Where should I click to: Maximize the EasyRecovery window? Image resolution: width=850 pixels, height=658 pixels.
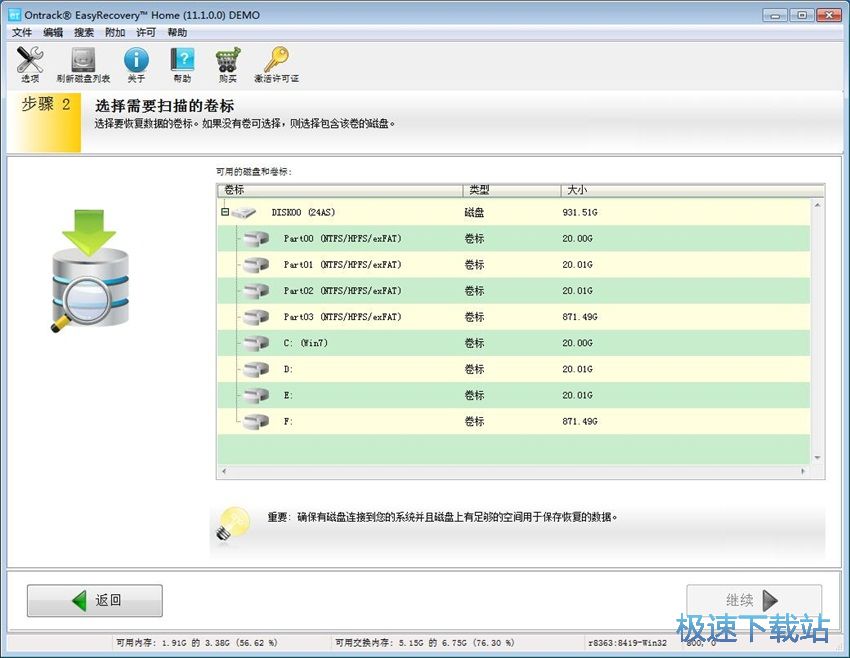(801, 15)
